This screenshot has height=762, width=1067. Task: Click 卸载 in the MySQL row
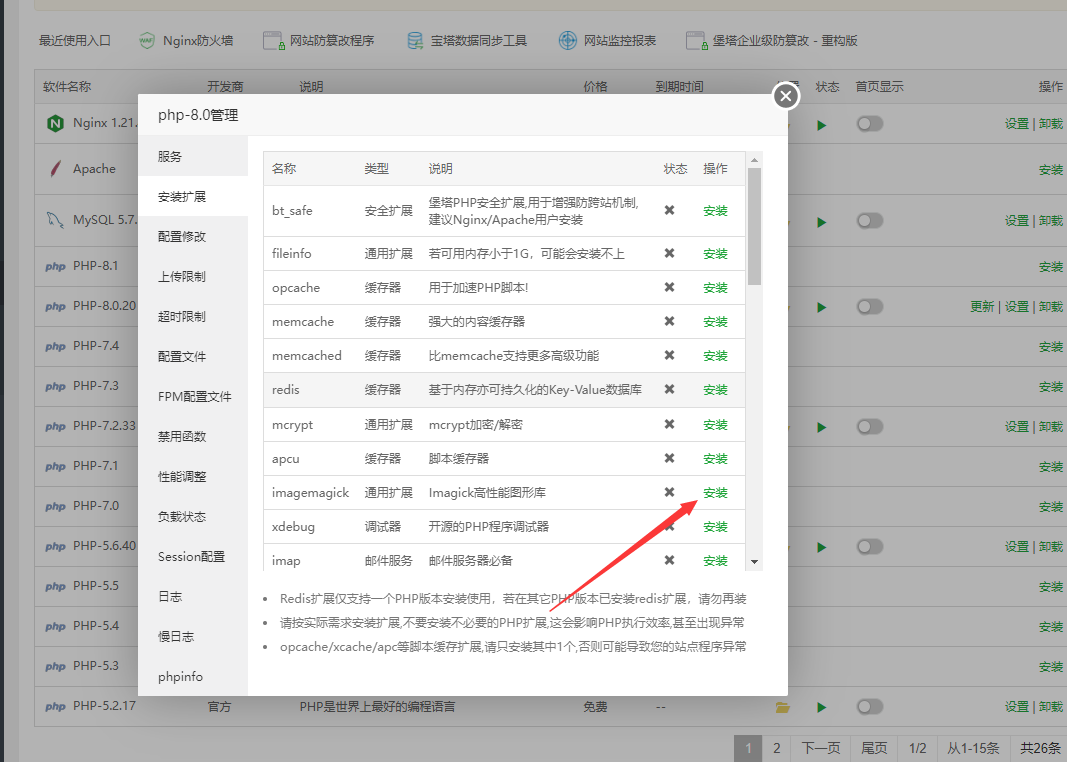pos(1051,221)
